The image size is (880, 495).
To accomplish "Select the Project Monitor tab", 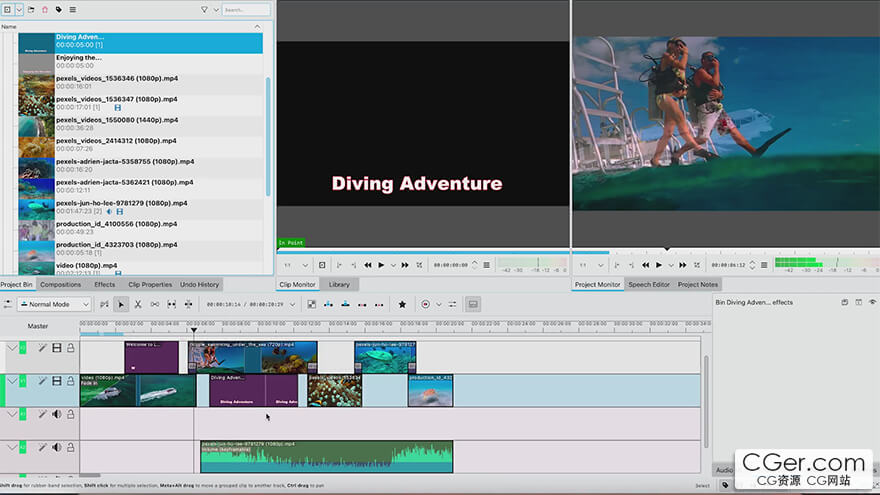I will pos(597,285).
